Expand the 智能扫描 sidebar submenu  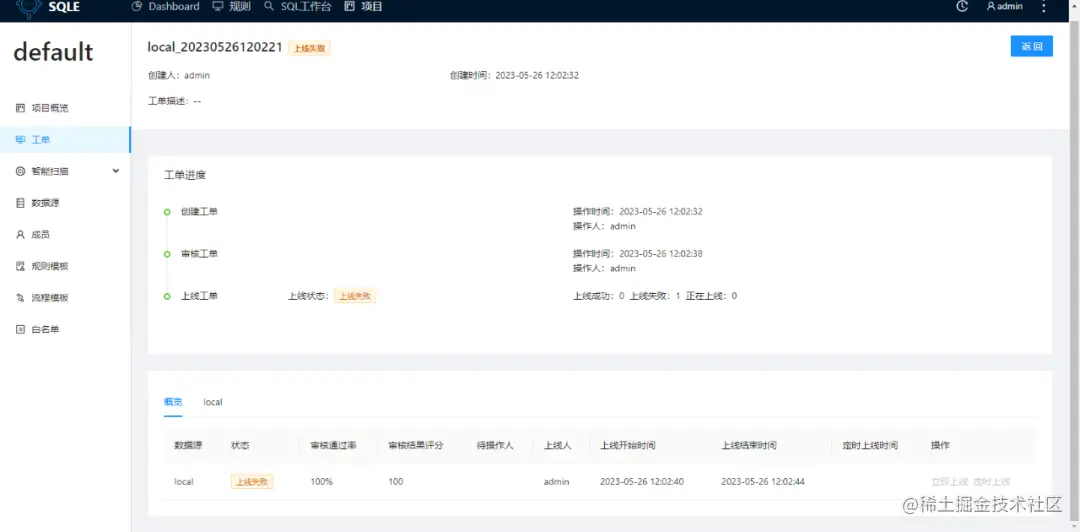pos(65,172)
